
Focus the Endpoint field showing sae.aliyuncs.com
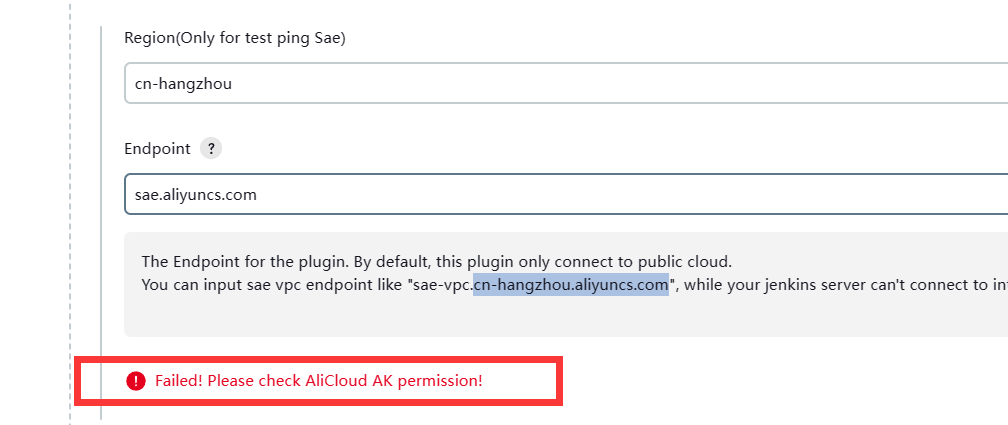pos(566,194)
